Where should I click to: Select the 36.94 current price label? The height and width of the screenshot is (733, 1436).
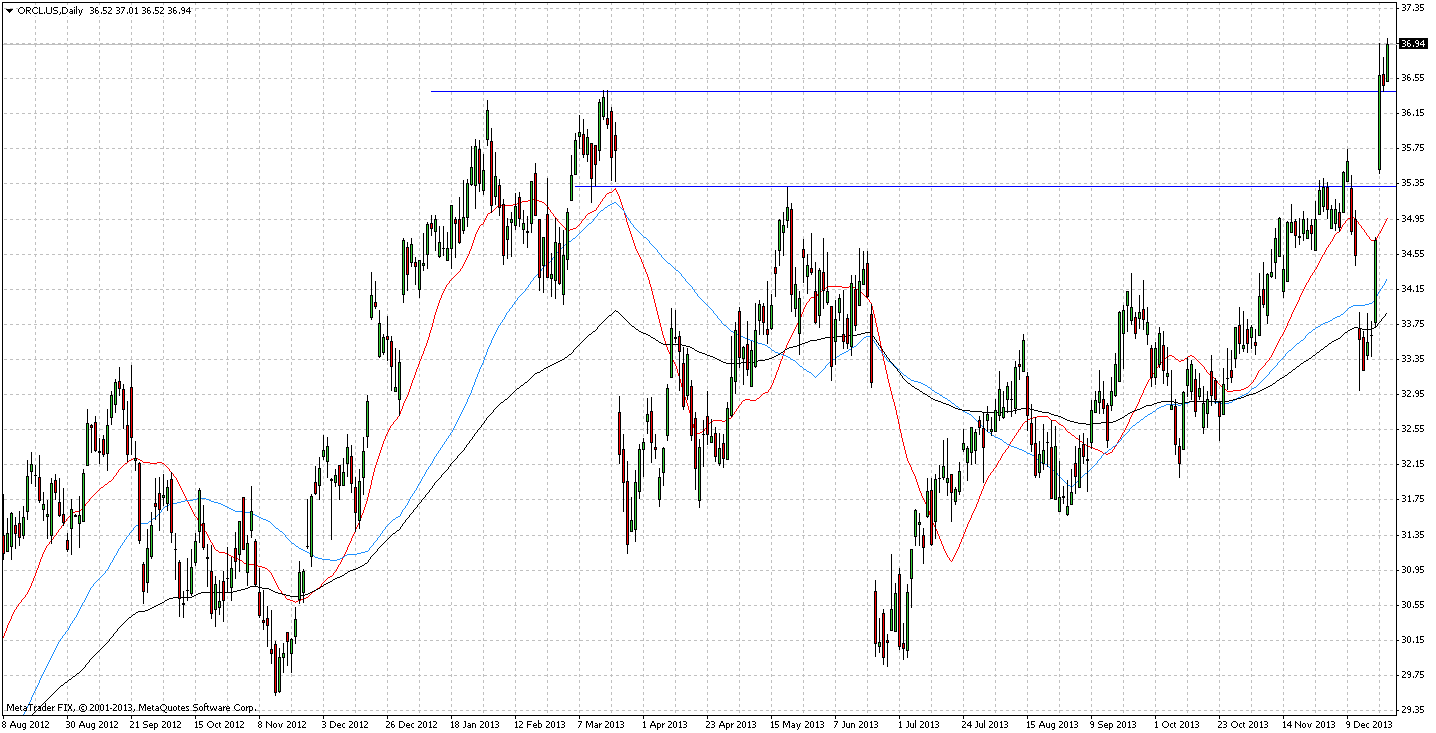pyautogui.click(x=1412, y=44)
